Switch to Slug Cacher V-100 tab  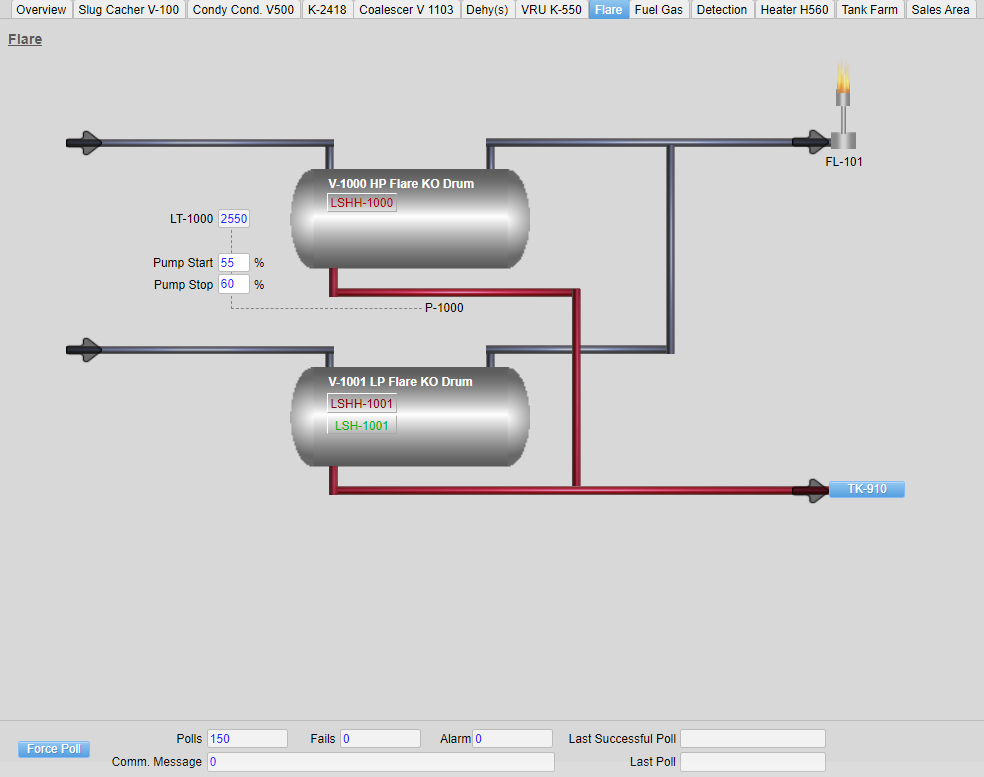(129, 9)
